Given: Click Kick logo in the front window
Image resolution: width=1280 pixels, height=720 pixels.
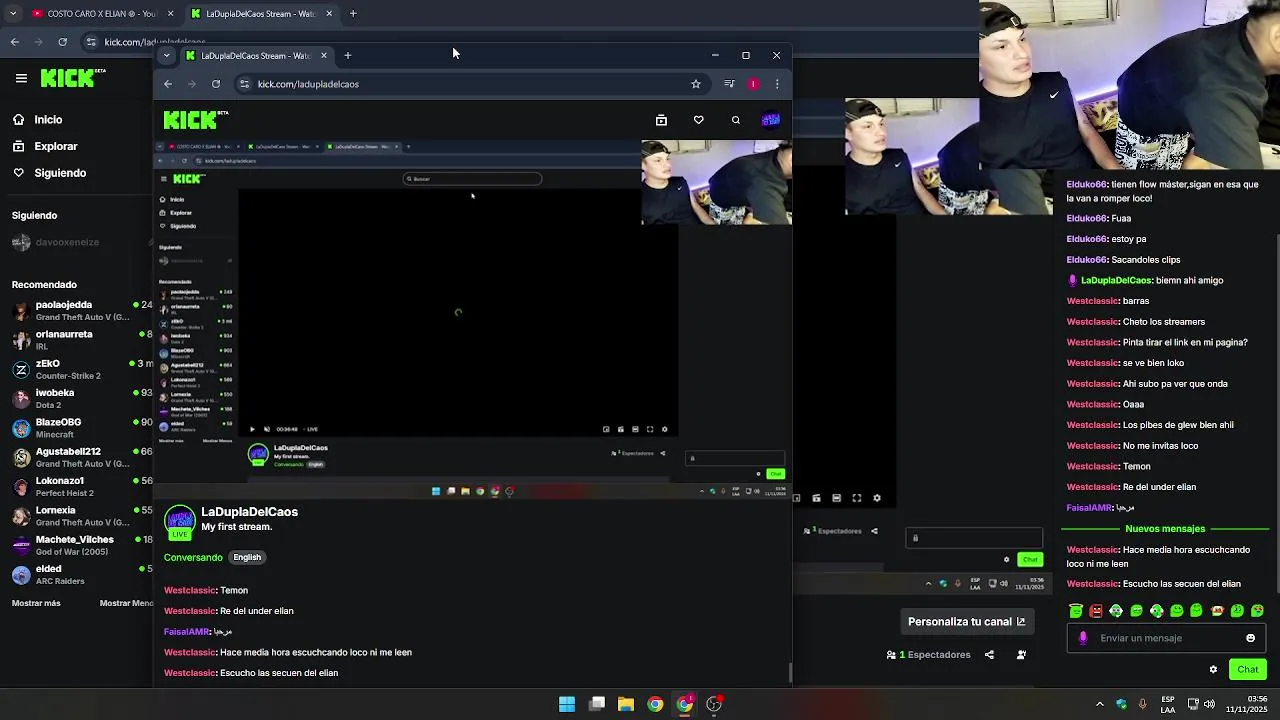Looking at the screenshot, I should [x=196, y=120].
